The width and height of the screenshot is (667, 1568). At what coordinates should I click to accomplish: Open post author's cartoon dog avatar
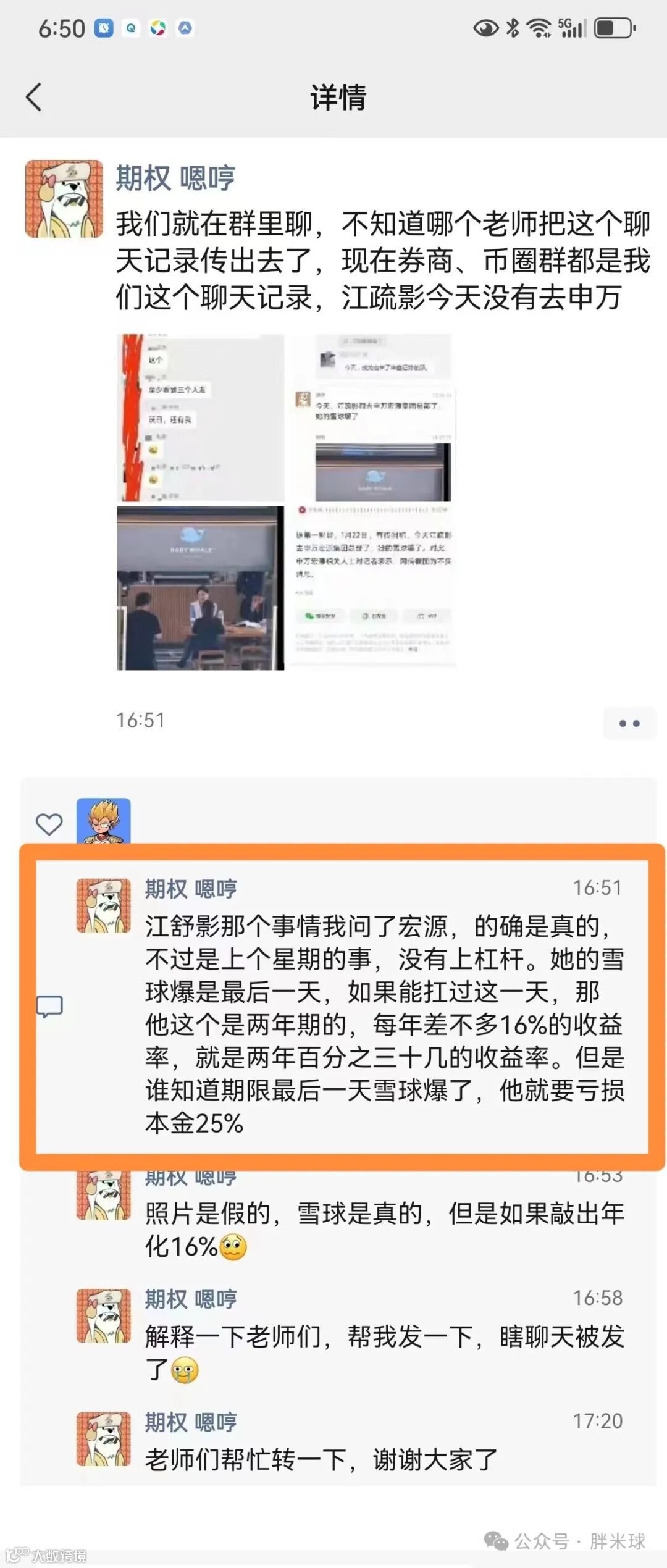click(64, 199)
